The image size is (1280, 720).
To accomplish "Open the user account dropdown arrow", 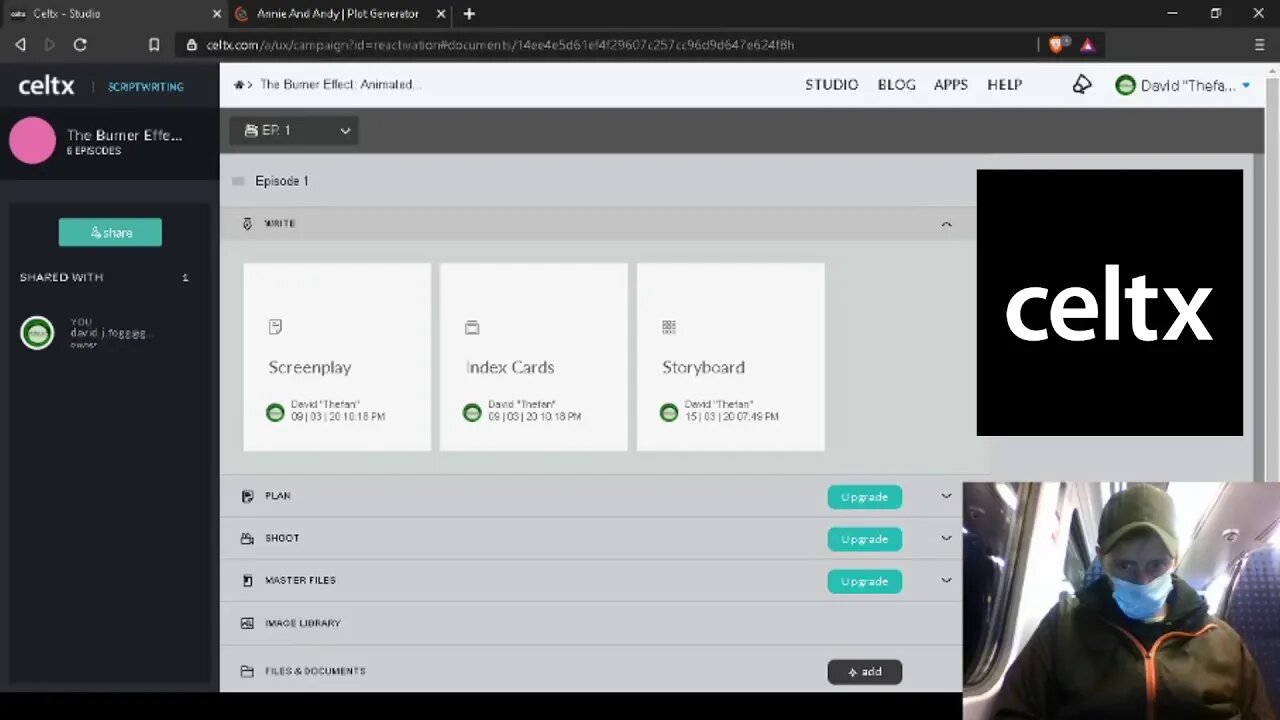I will click(1246, 86).
